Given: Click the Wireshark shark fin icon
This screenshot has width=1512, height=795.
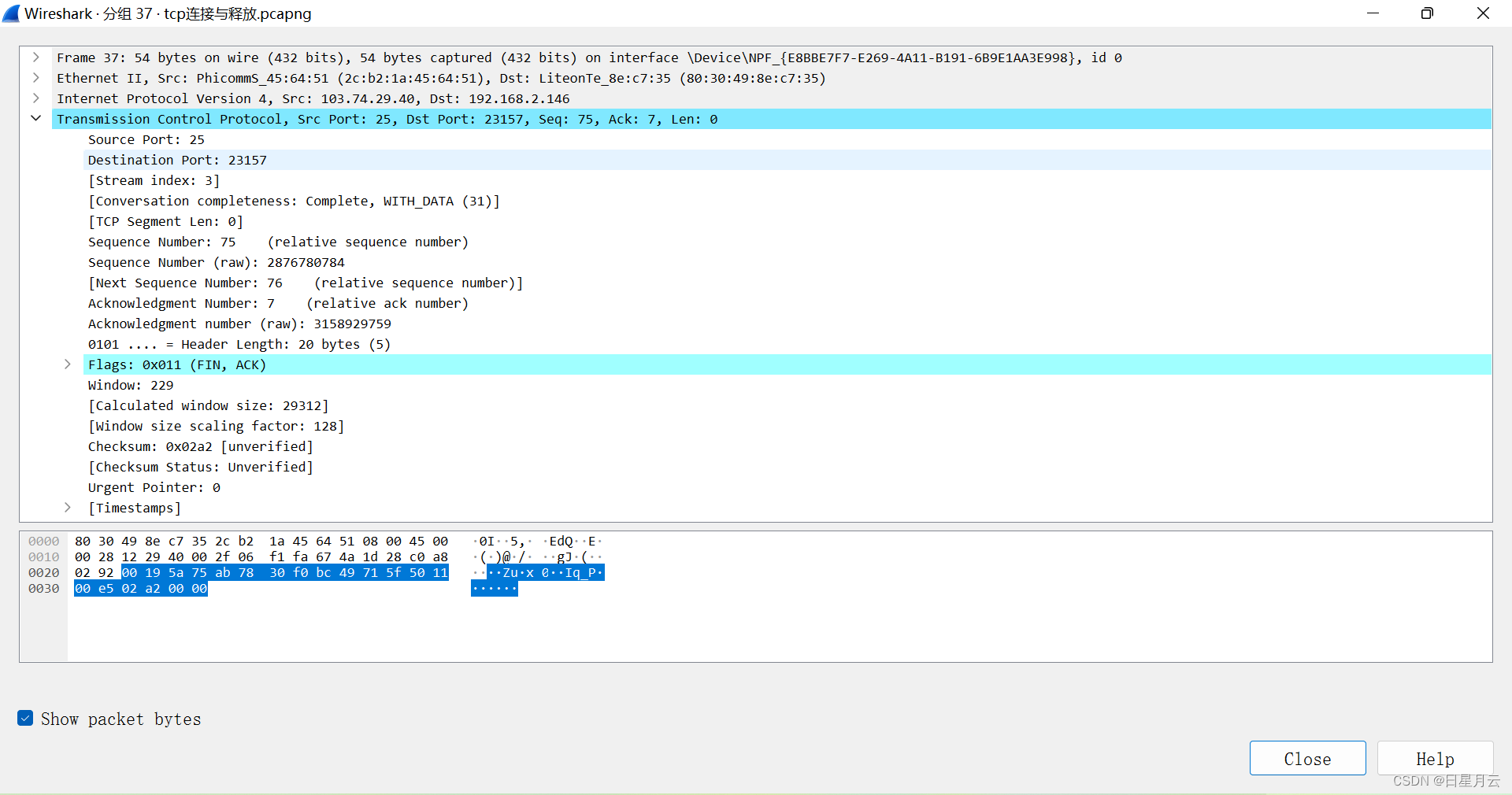Looking at the screenshot, I should pyautogui.click(x=11, y=13).
